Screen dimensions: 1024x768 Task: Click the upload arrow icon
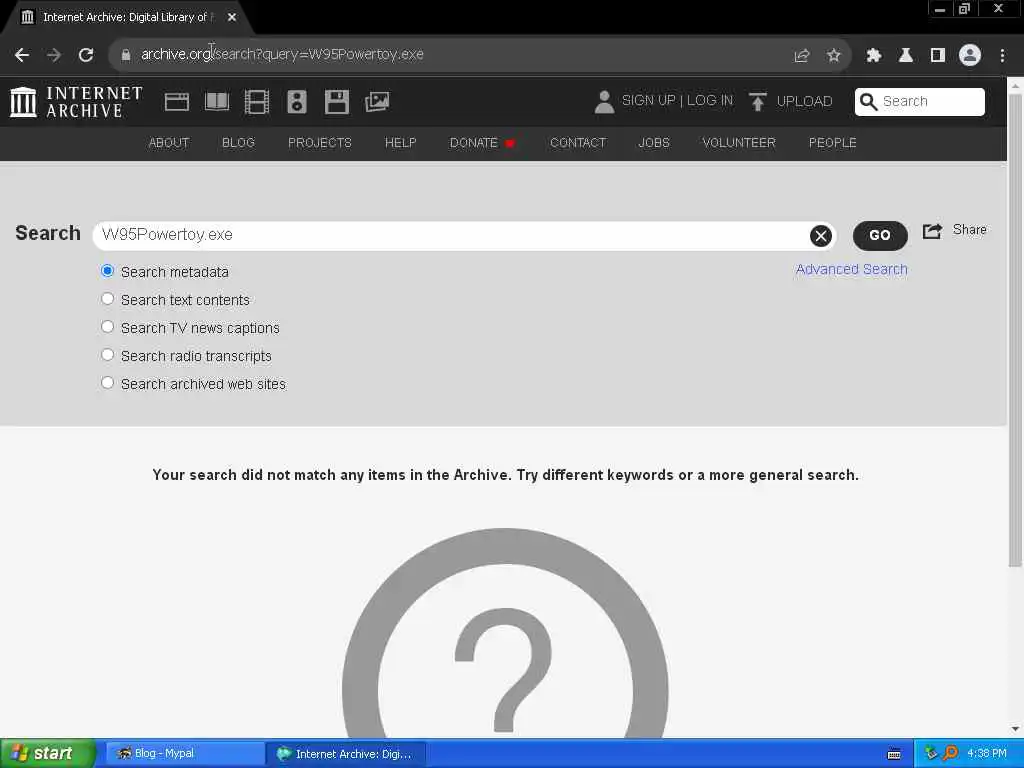click(758, 102)
